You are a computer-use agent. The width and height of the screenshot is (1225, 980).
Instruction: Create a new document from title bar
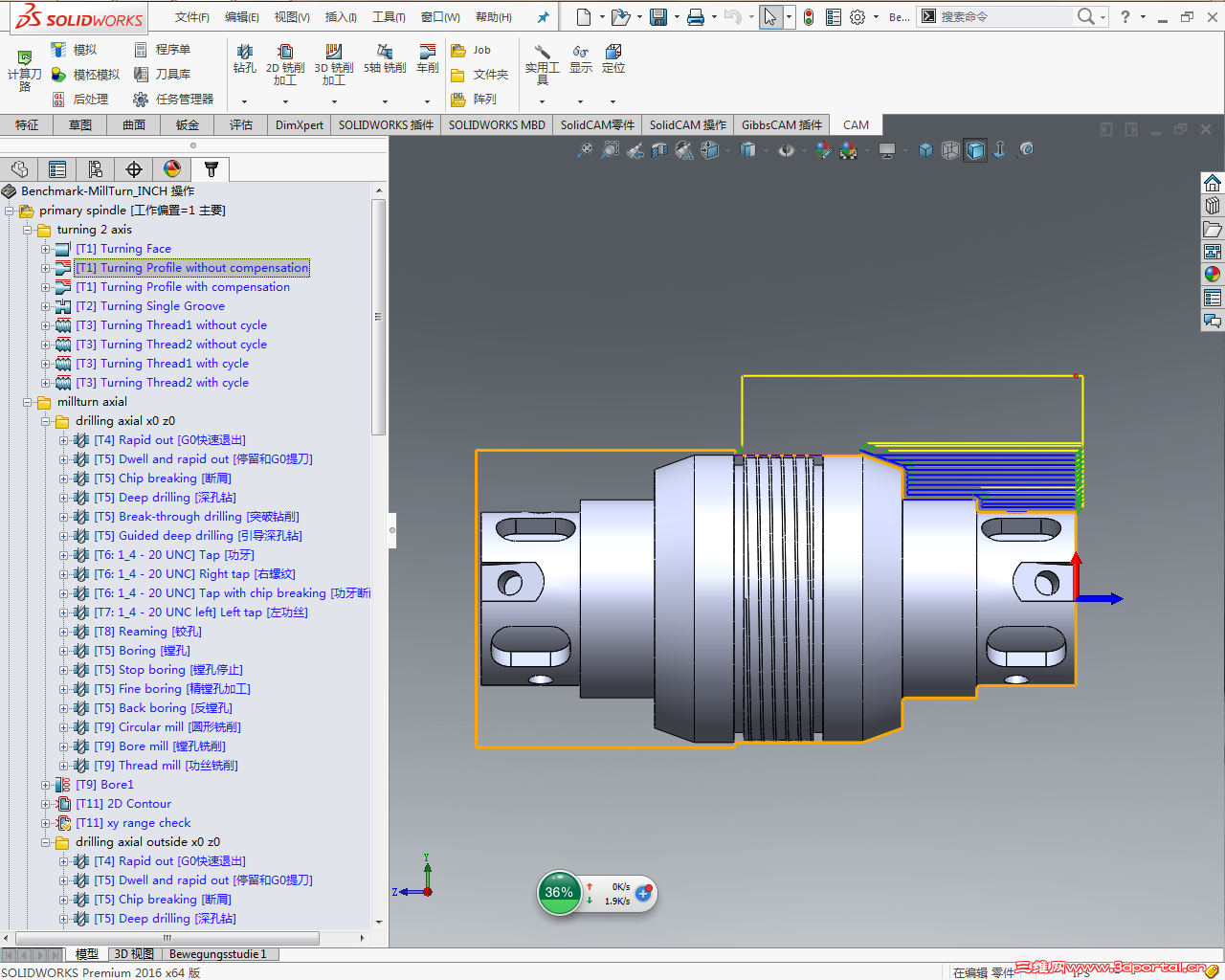pyautogui.click(x=584, y=17)
